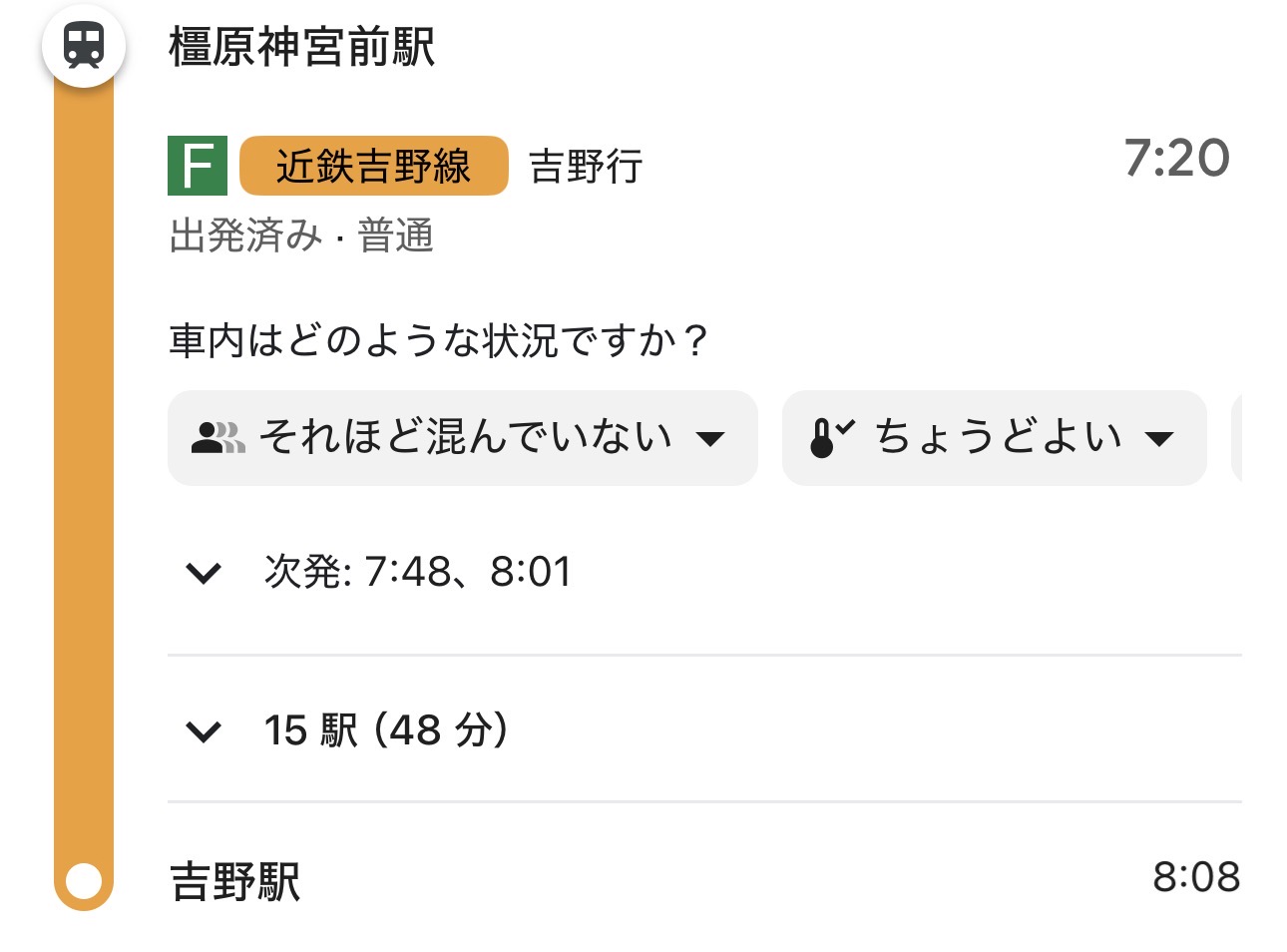The image size is (1287, 952).
Task: Tap the thermometer temperature icon
Action: (x=831, y=438)
